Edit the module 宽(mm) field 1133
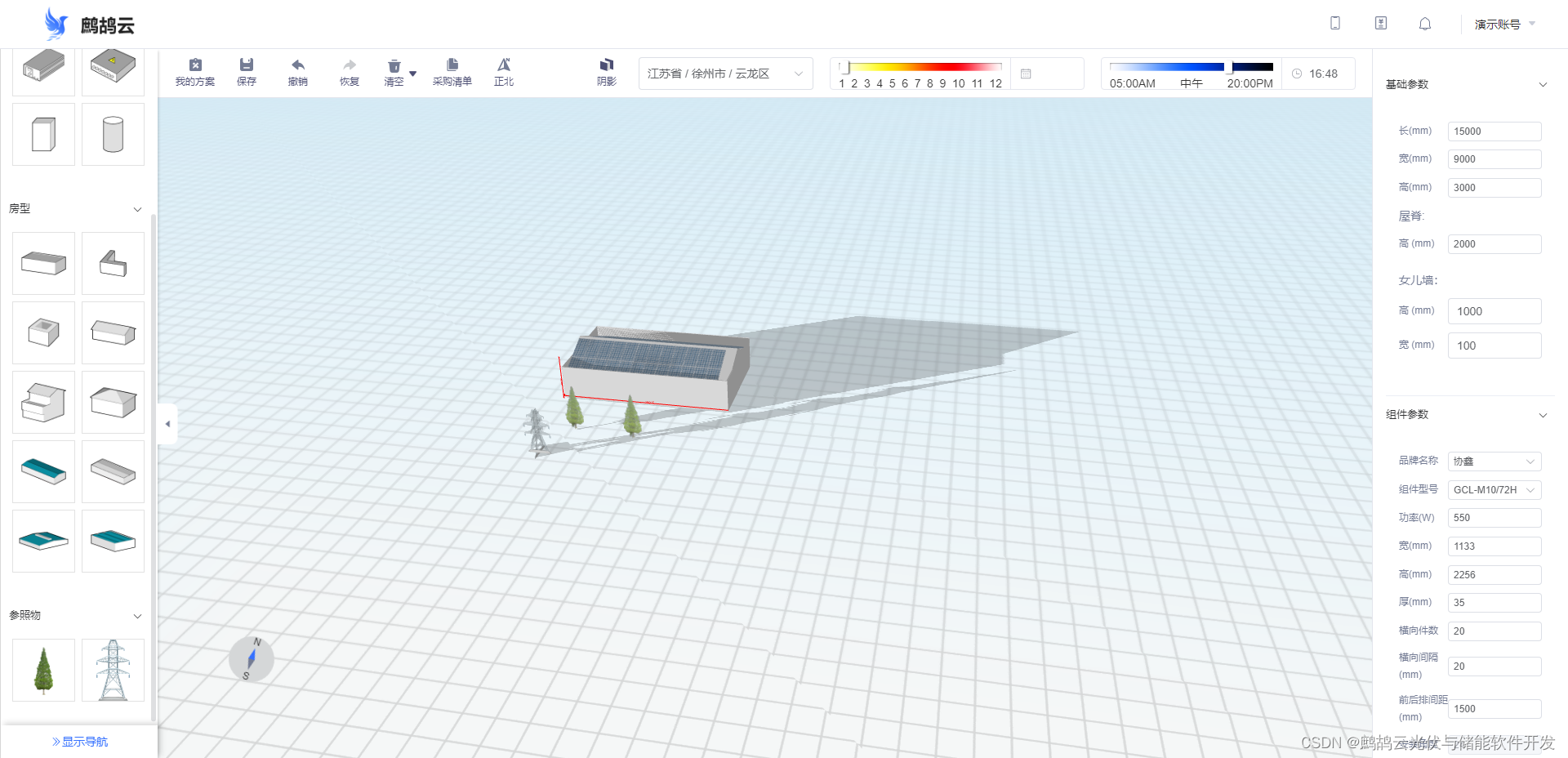The width and height of the screenshot is (1568, 758). 1494,546
